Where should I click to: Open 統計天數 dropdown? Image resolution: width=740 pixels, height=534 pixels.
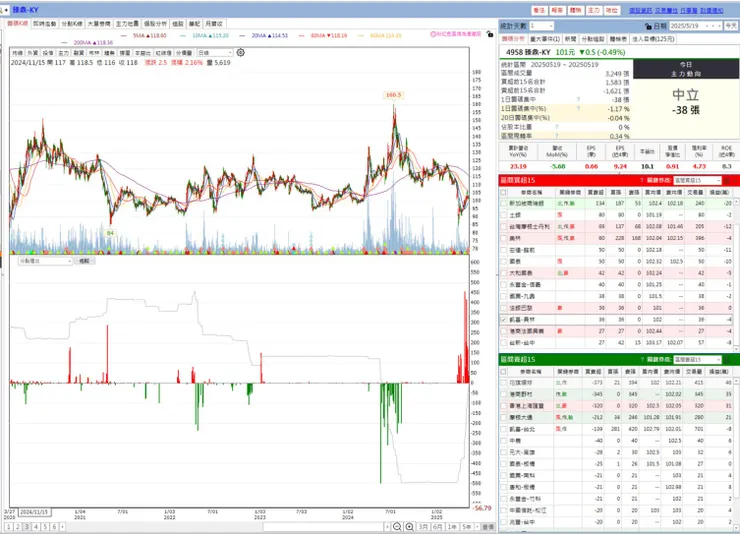[551, 26]
